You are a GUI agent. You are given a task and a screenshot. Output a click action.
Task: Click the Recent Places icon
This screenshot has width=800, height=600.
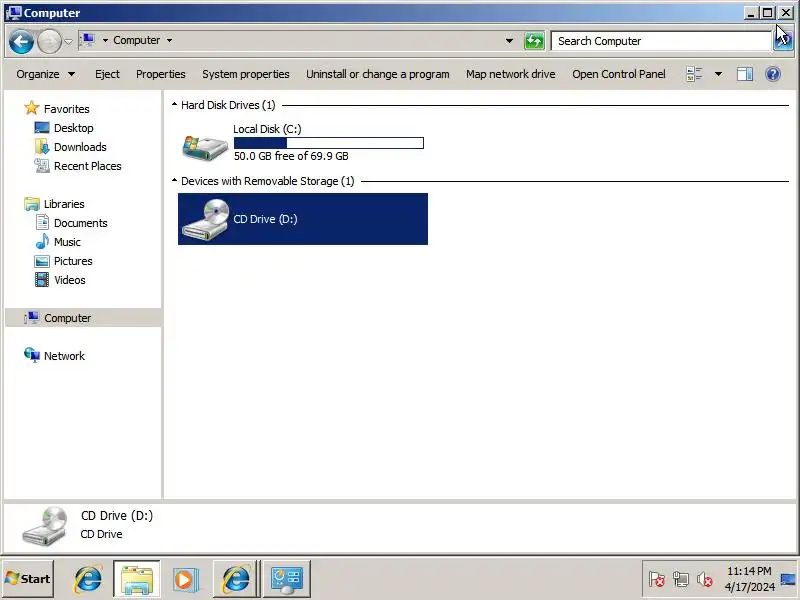[x=42, y=165]
